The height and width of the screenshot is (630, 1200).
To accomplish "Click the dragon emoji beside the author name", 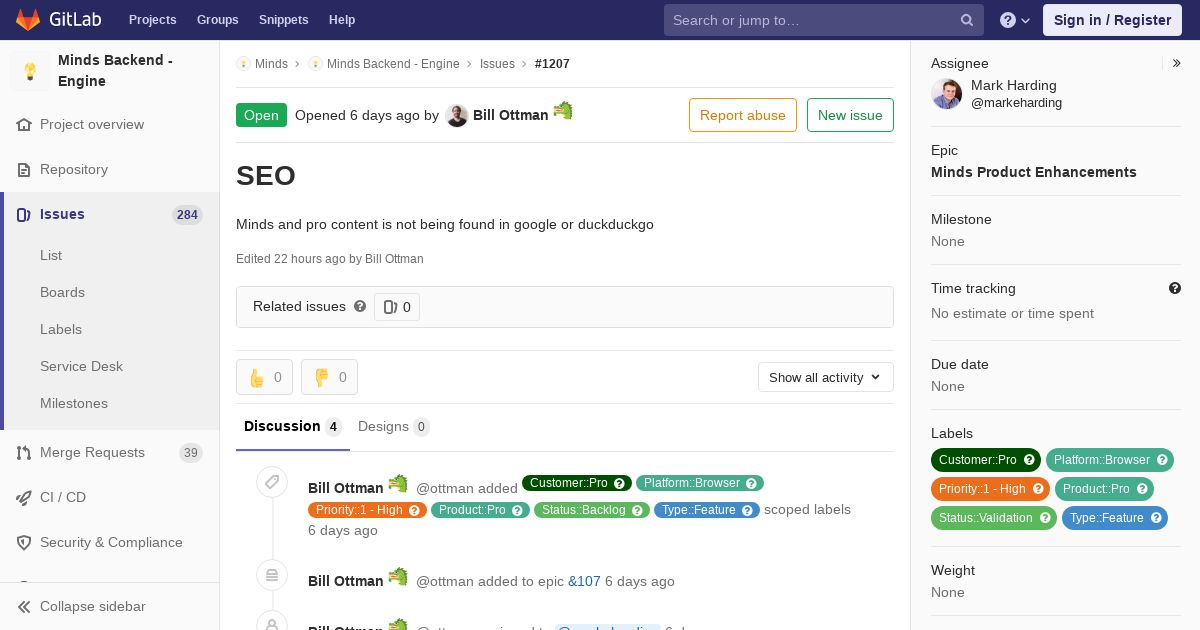I will [x=563, y=111].
